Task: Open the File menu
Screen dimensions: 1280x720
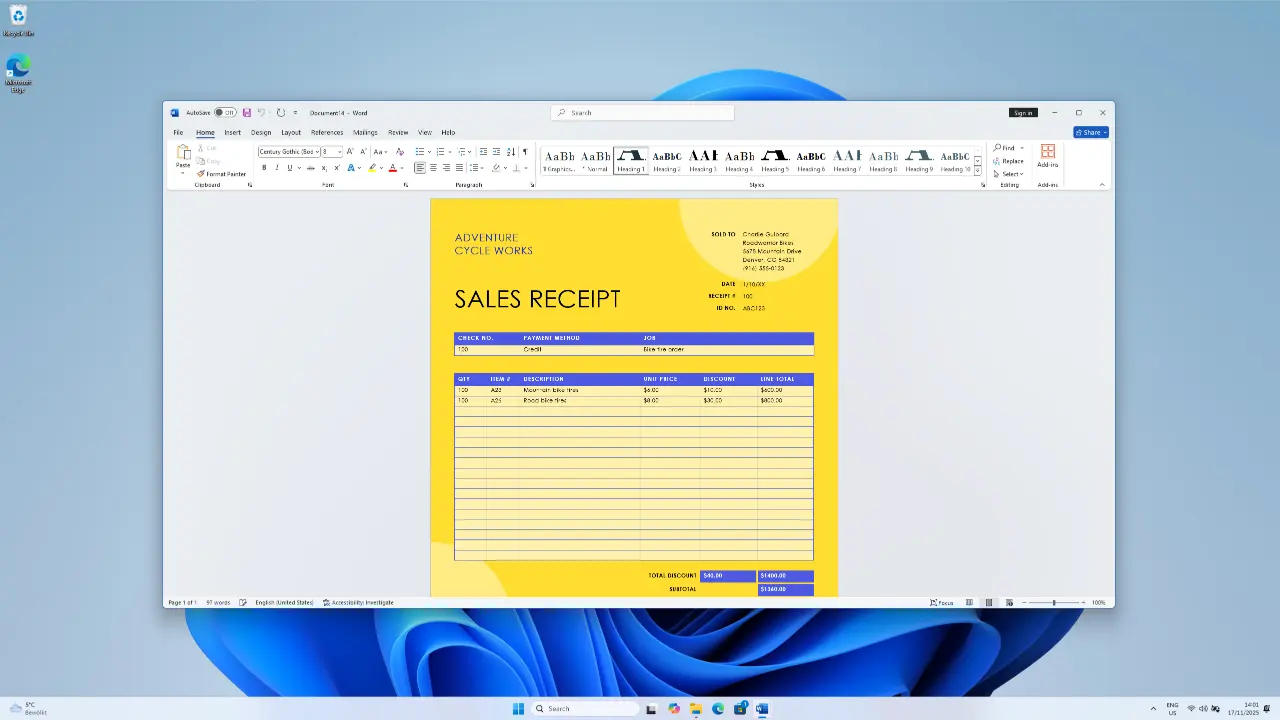Action: pyautogui.click(x=178, y=132)
